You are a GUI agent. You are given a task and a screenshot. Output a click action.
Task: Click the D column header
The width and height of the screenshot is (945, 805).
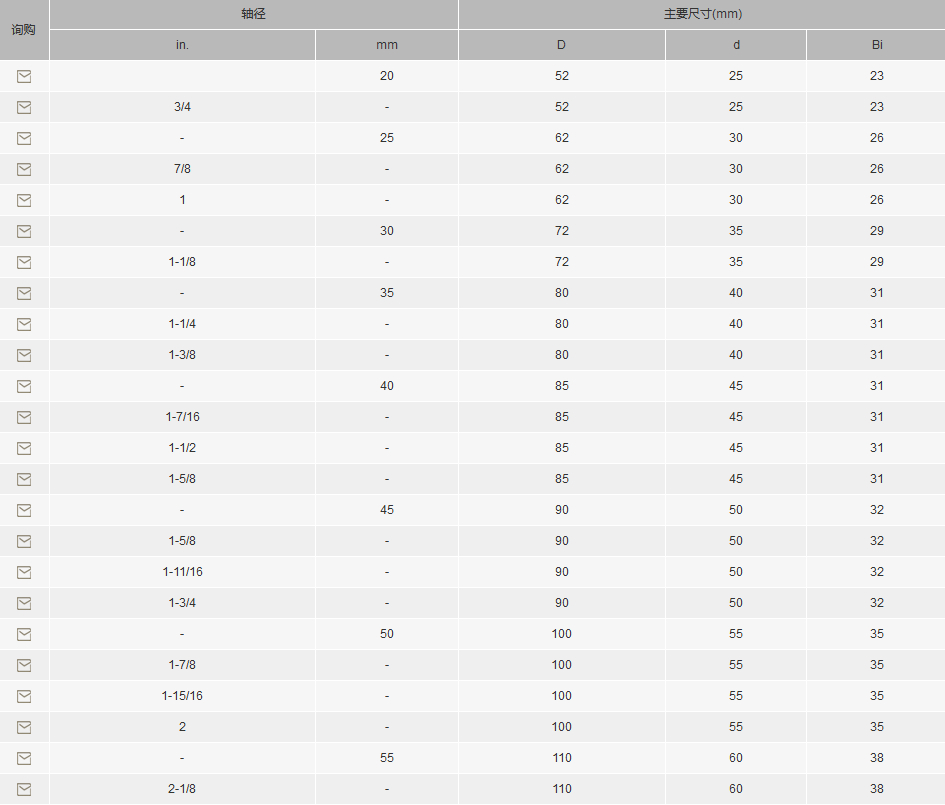click(561, 45)
